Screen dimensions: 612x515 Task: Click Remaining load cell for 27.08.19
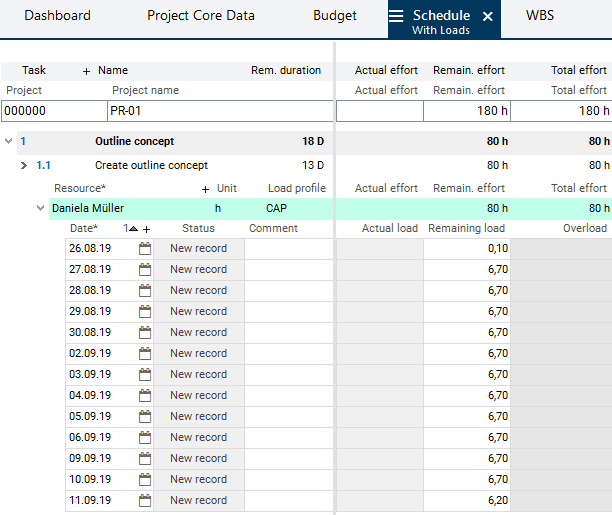[x=468, y=269]
